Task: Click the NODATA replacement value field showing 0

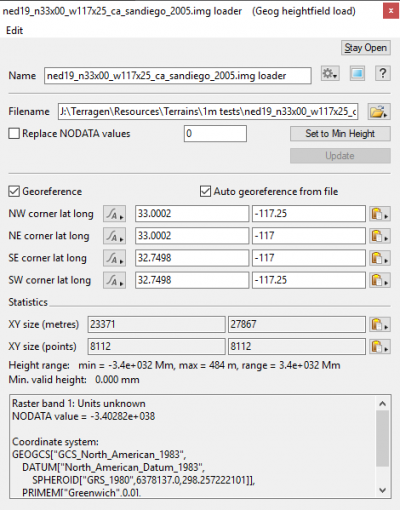Action: (215, 134)
